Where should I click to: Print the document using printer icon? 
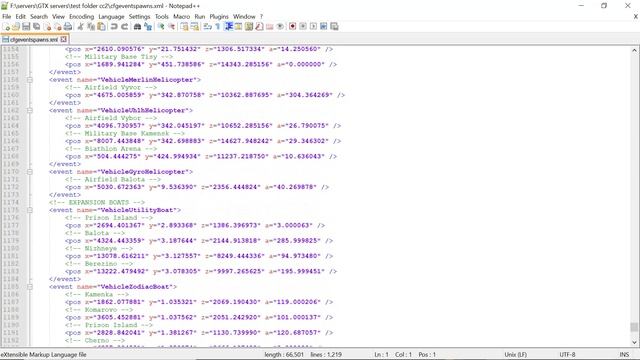tap(67, 27)
